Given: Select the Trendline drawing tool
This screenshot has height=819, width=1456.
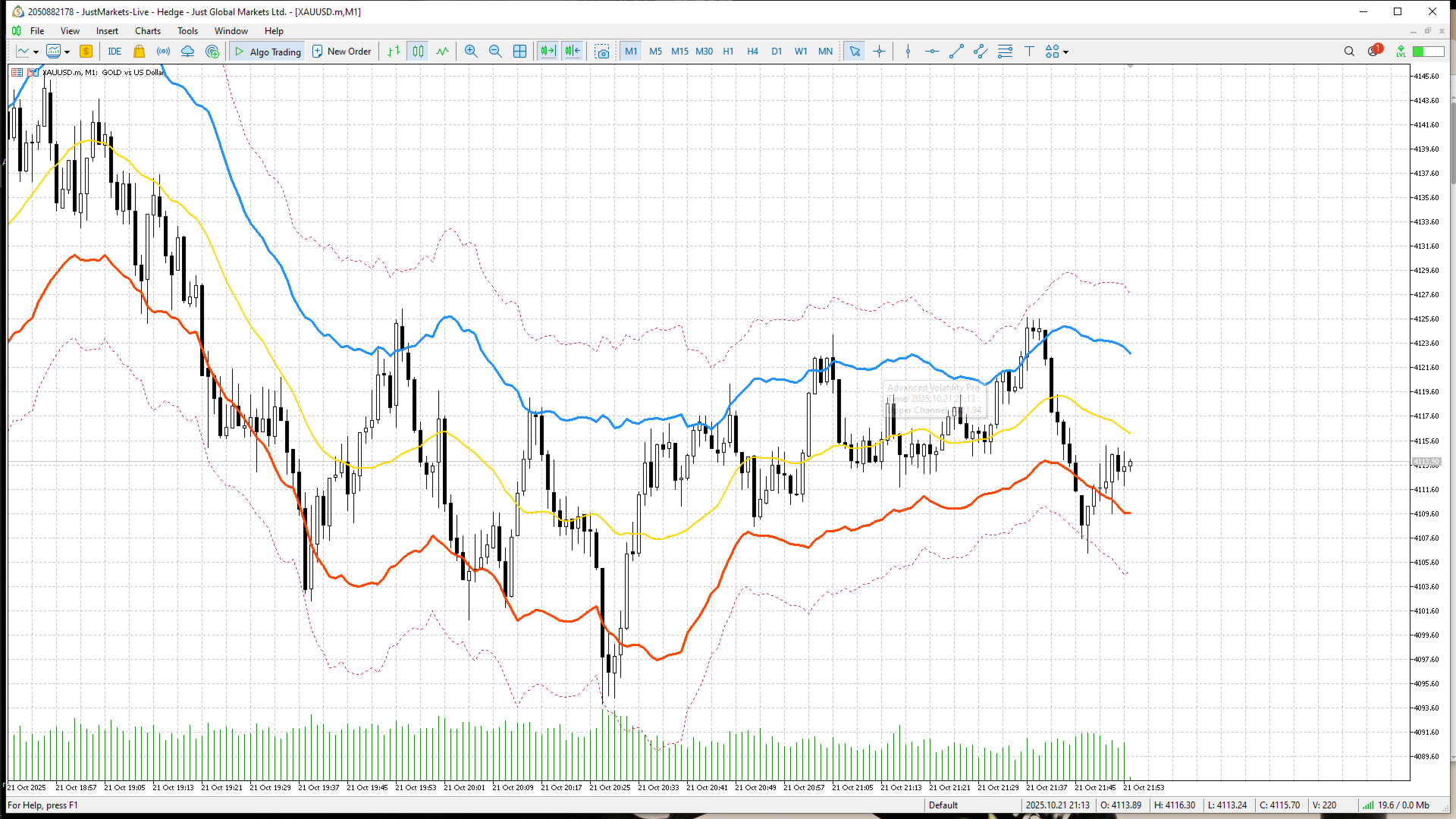Looking at the screenshot, I should click(x=956, y=51).
